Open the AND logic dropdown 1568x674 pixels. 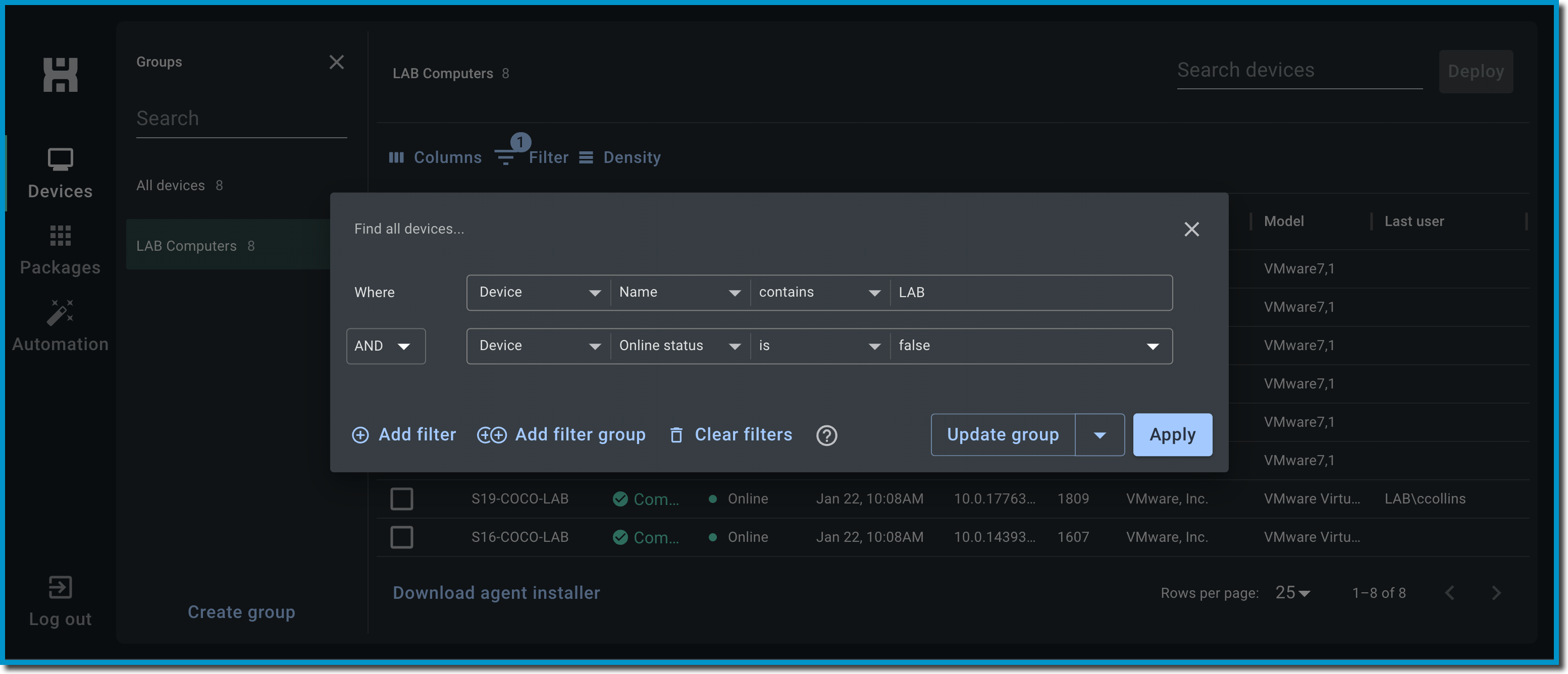tap(386, 346)
